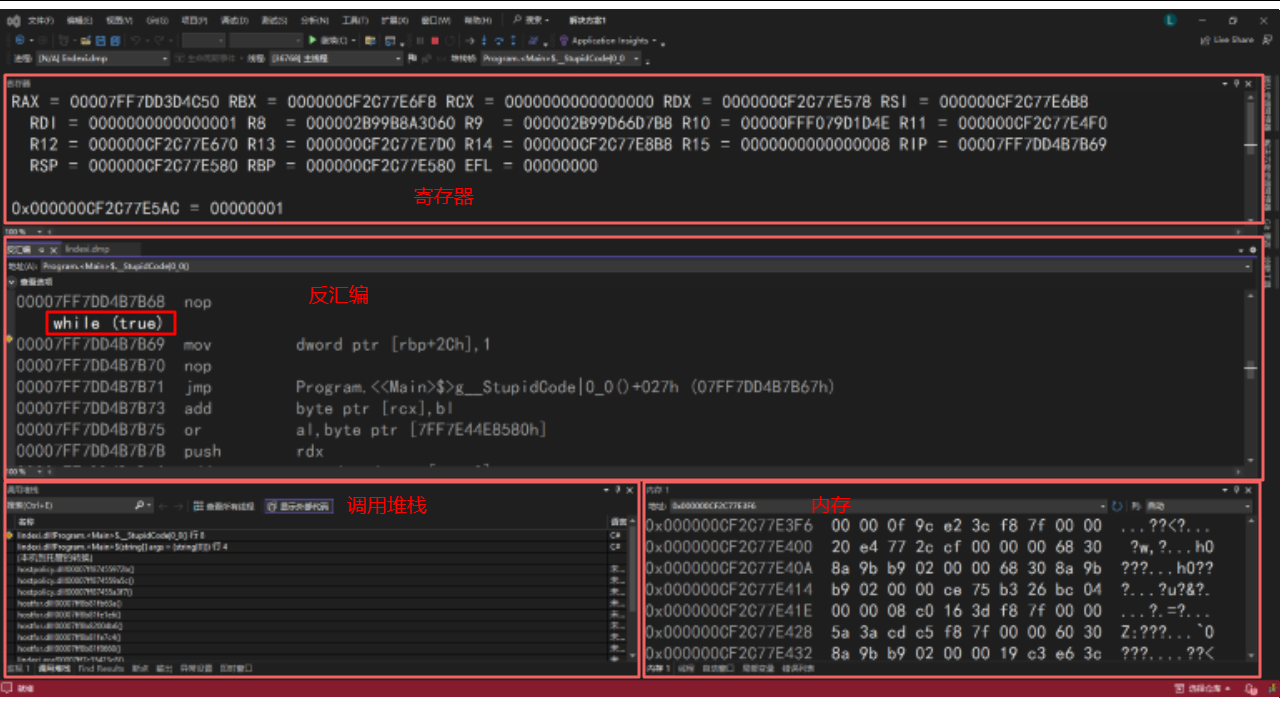The image size is (1280, 720).
Task: Toggle View All Threads in call stack
Action: pos(223,506)
